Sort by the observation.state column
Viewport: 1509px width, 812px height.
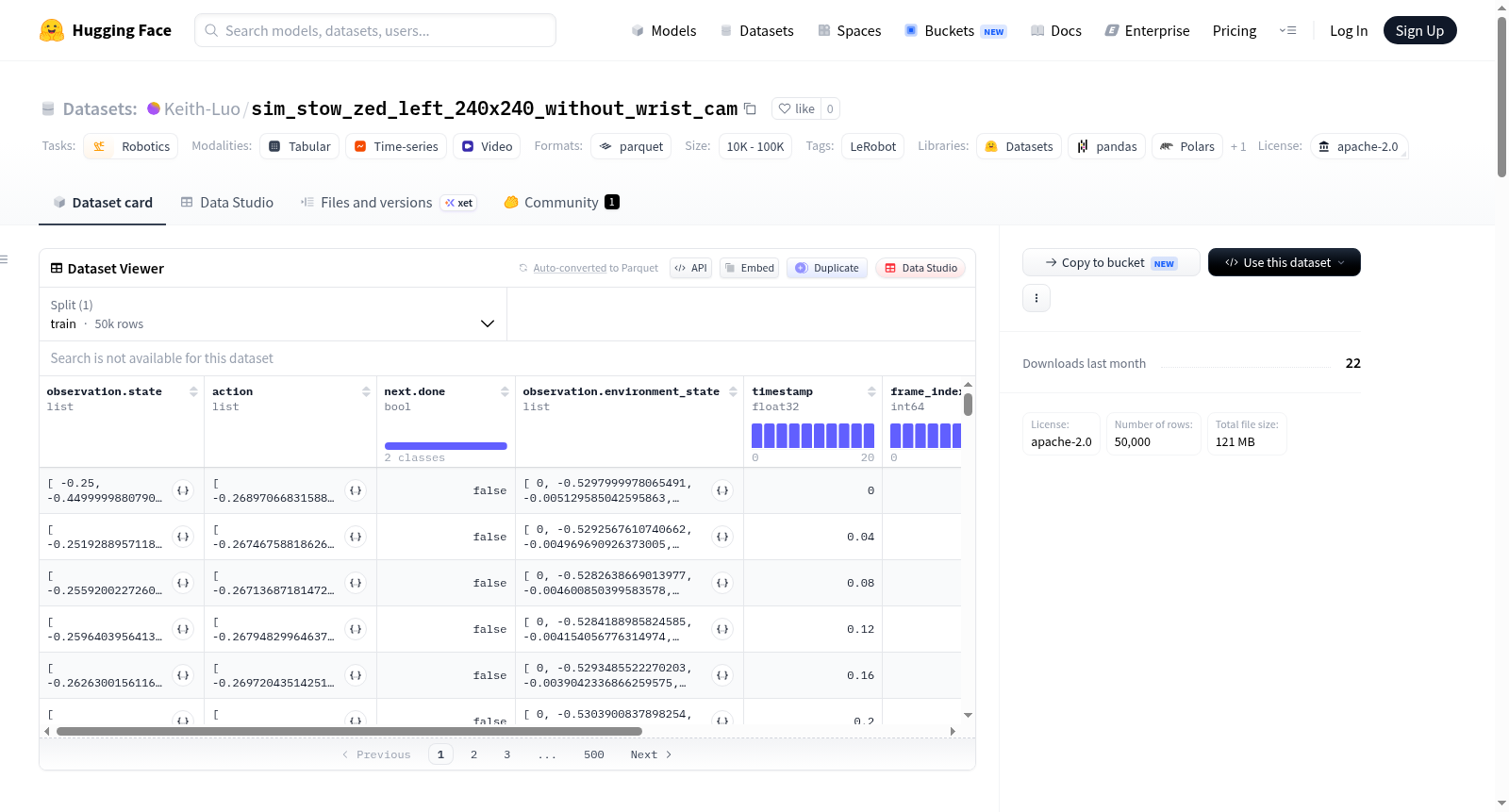(x=193, y=391)
